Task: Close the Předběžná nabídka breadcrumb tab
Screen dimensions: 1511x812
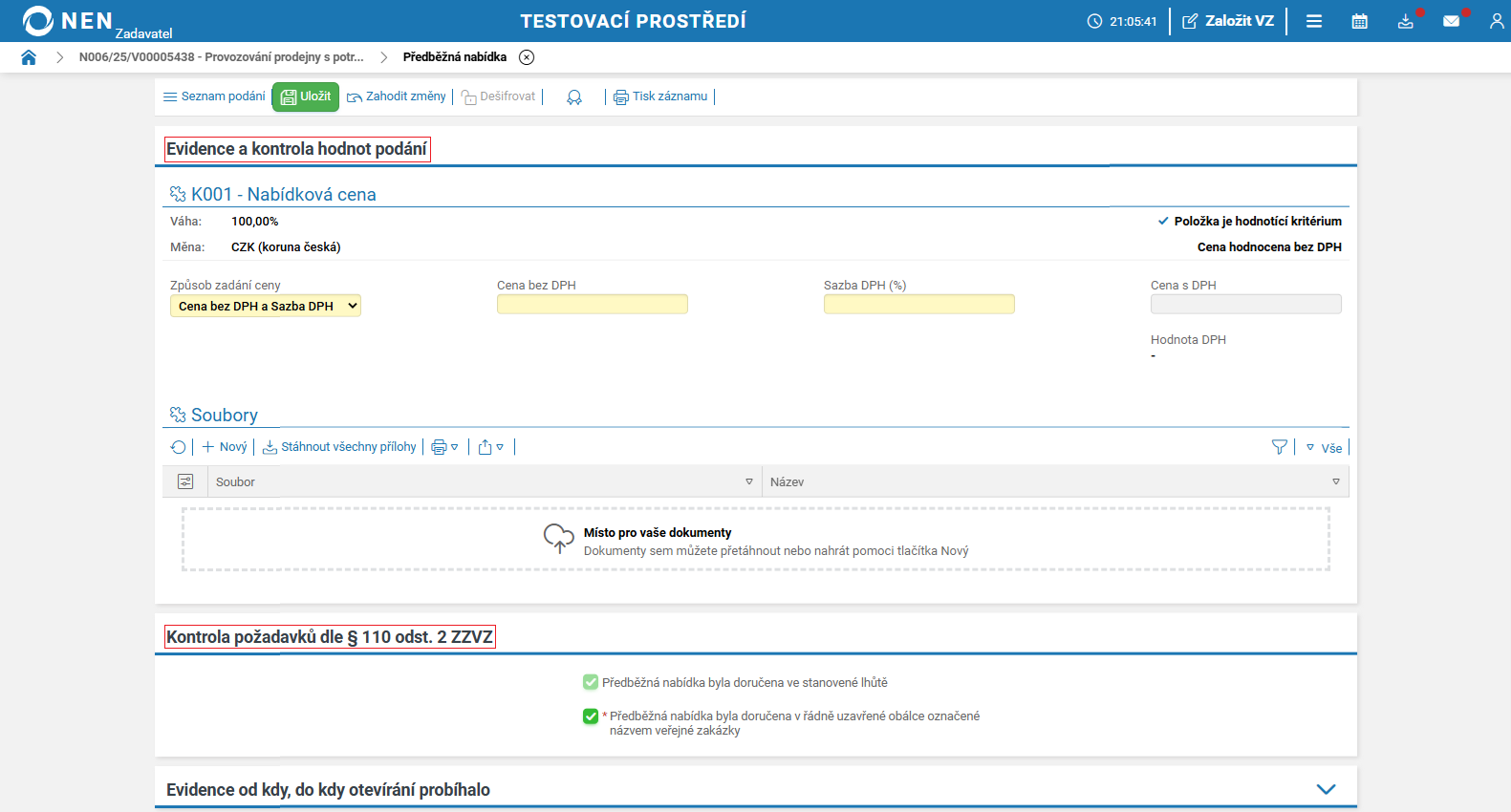Action: (x=527, y=57)
